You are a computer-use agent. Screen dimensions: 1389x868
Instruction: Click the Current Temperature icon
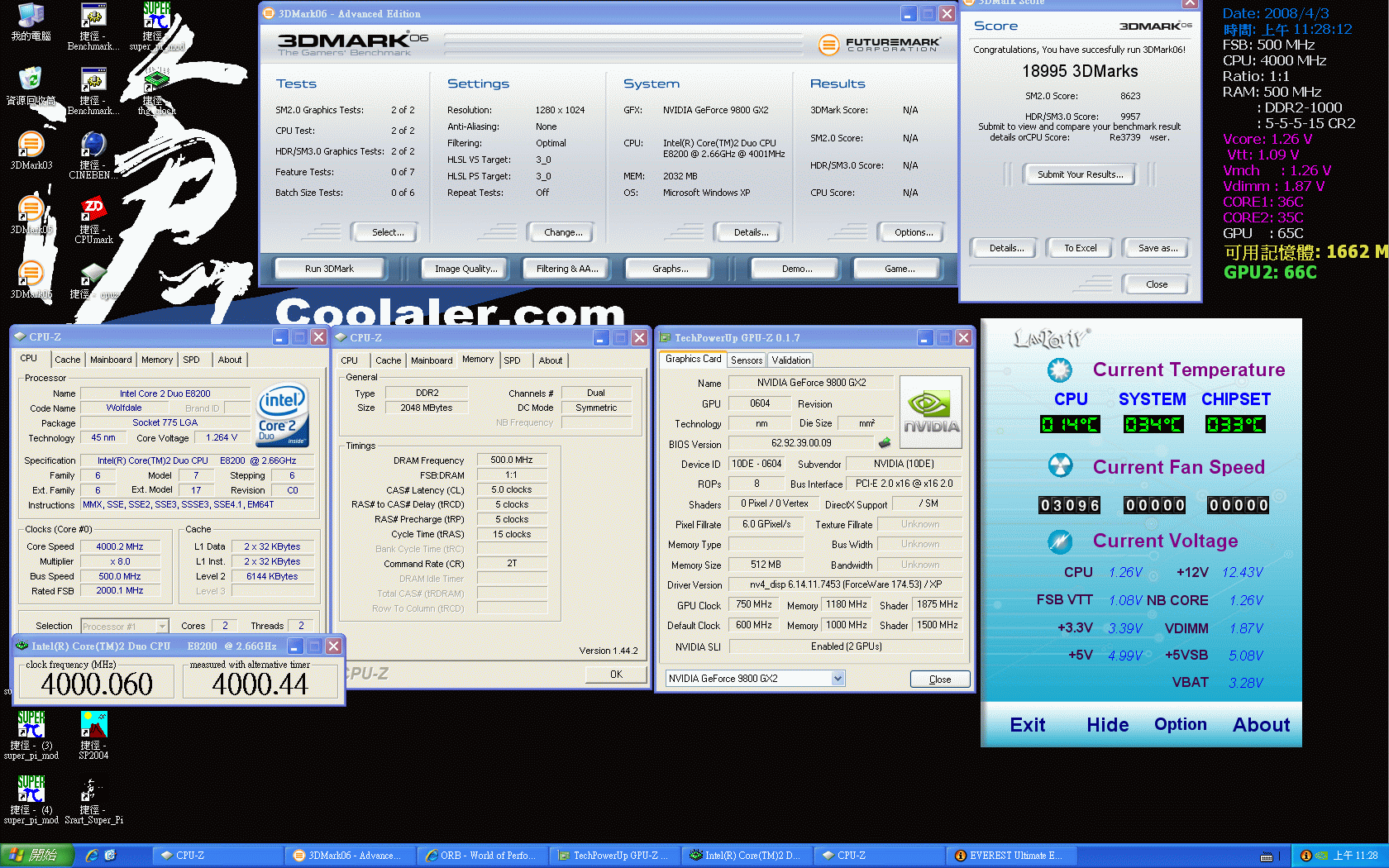click(x=1059, y=370)
